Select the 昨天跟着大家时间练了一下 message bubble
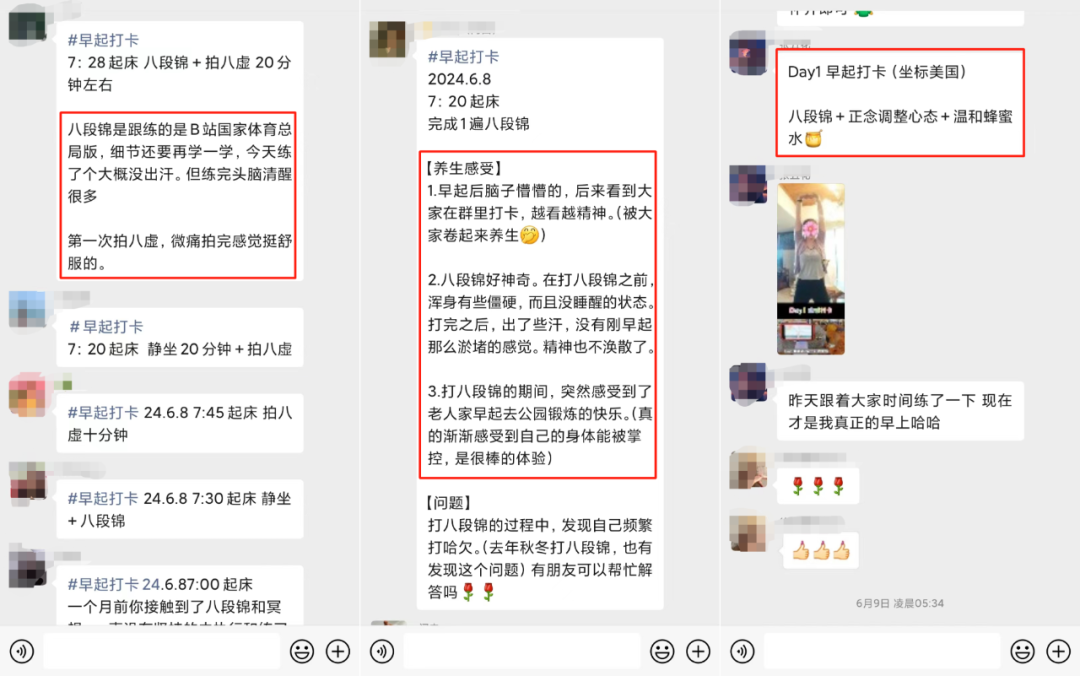 click(x=900, y=411)
